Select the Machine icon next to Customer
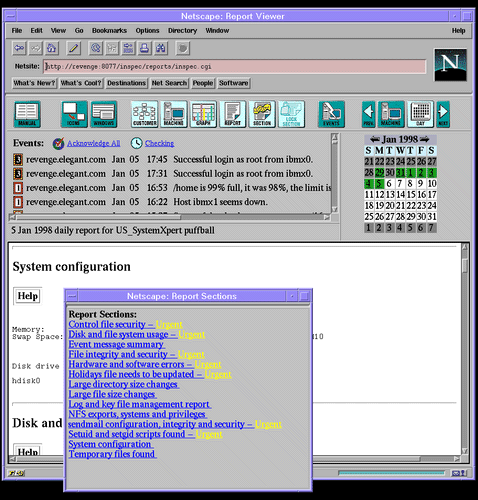The width and height of the screenshot is (478, 500). click(174, 114)
